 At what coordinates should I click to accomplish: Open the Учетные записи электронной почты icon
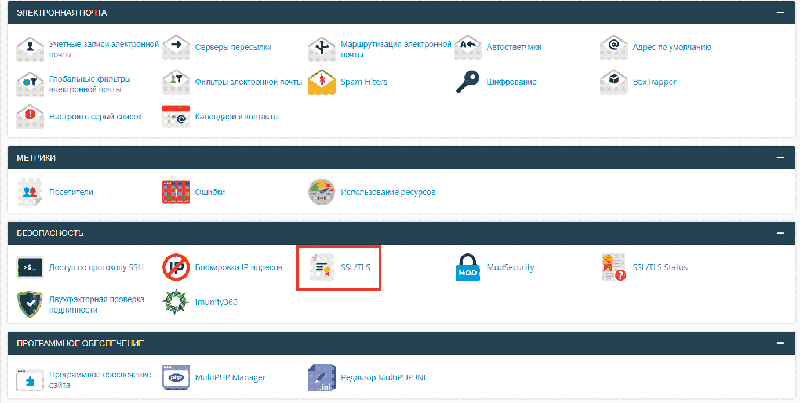pyautogui.click(x=30, y=48)
